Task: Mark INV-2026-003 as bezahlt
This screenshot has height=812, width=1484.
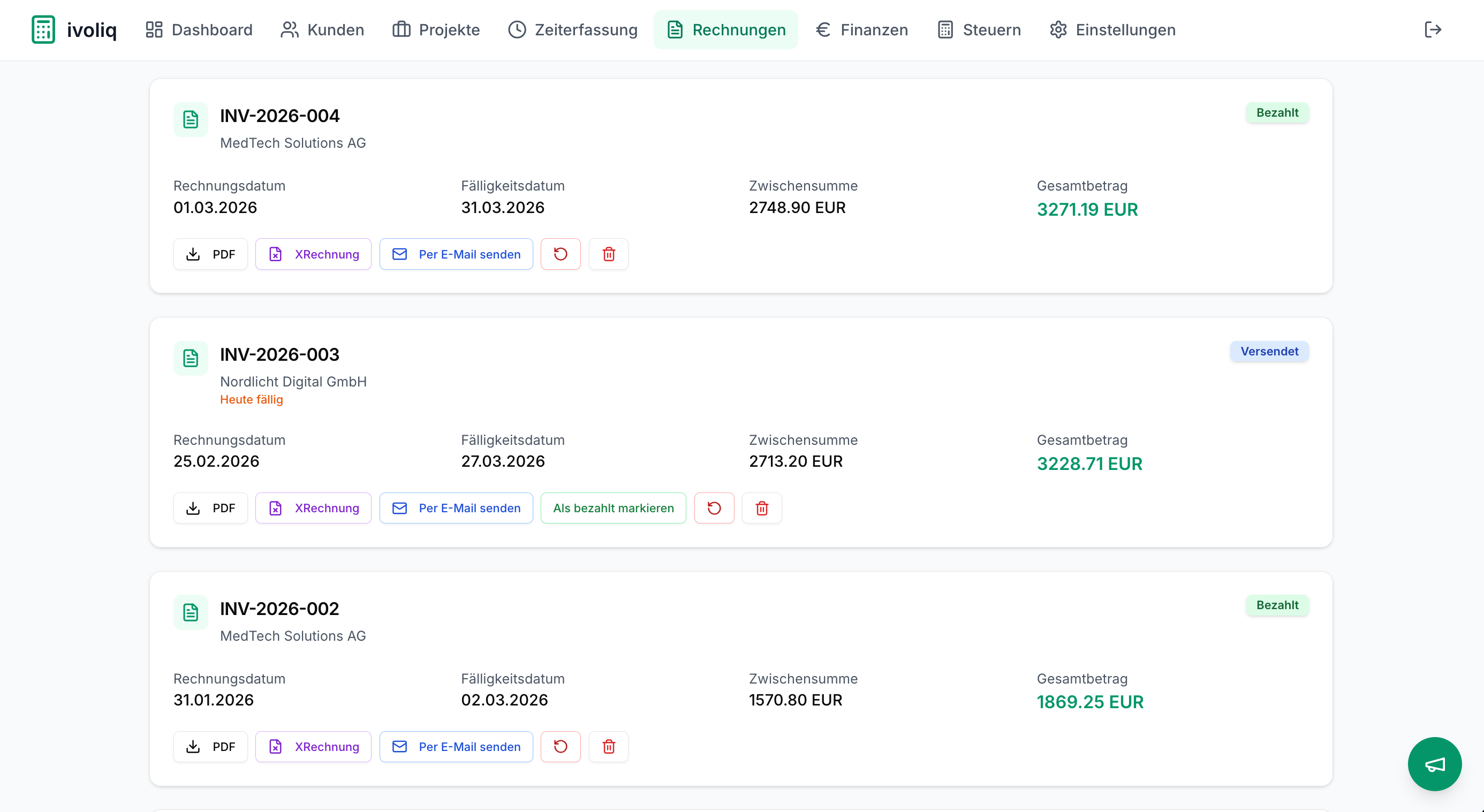Action: (613, 508)
